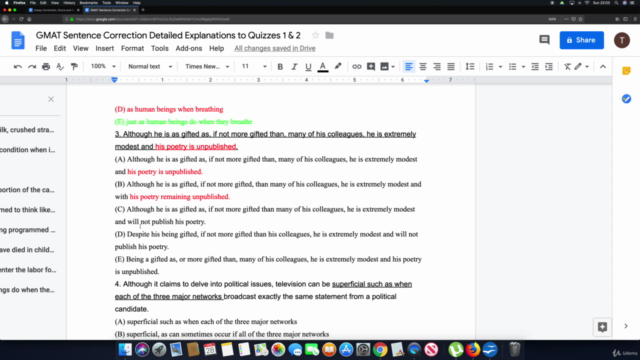The width and height of the screenshot is (640, 360).
Task: Open the highlight color marker tool
Action: 338,67
